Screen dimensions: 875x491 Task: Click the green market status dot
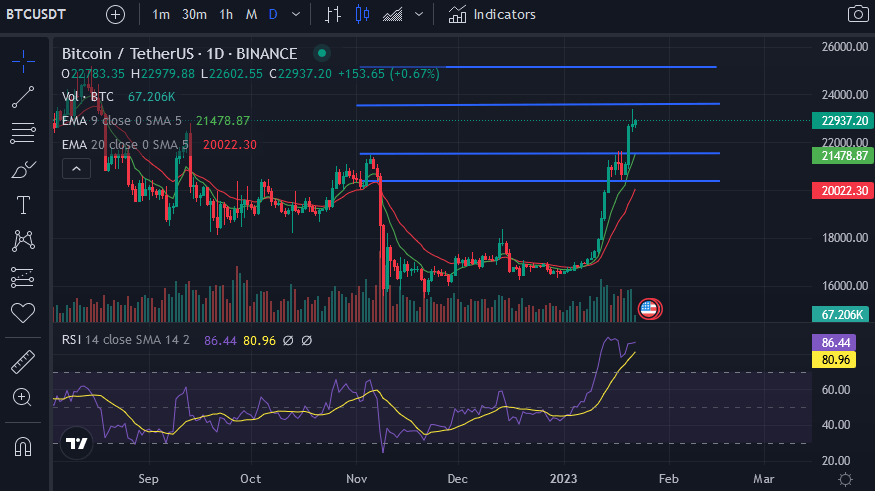point(321,54)
